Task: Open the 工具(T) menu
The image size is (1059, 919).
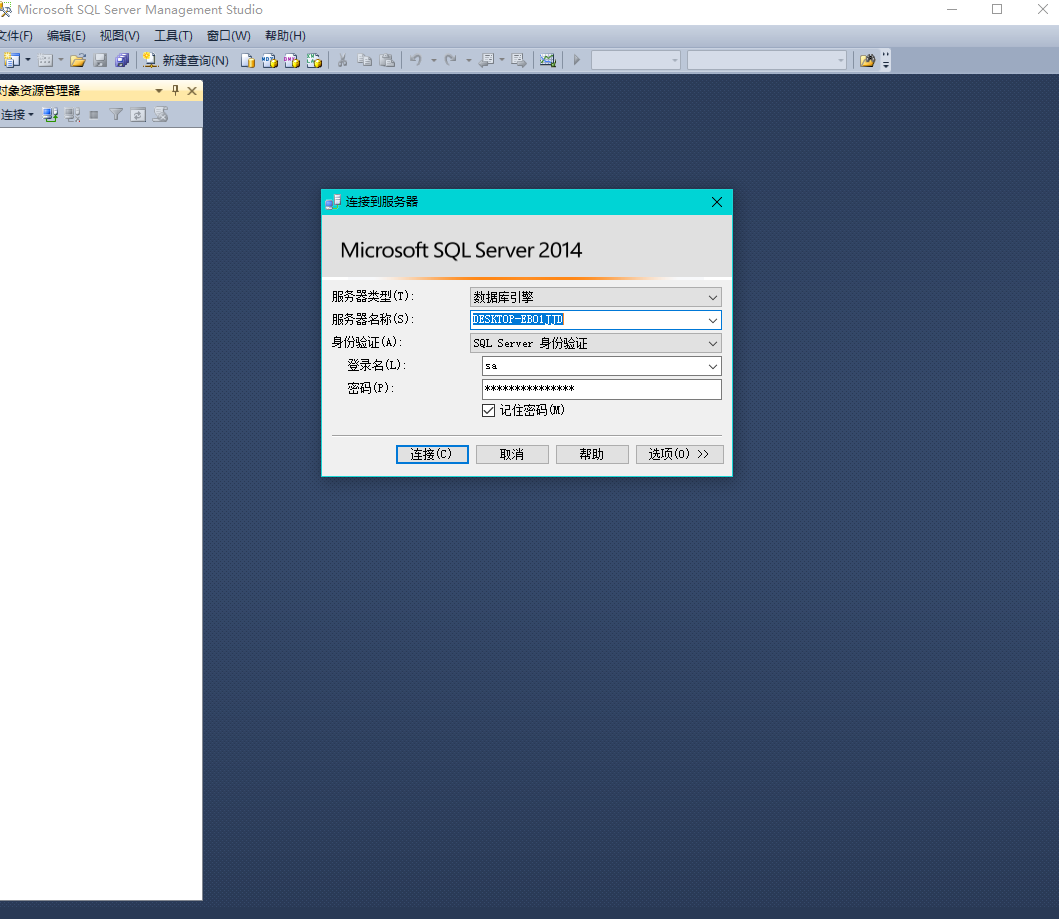Action: pyautogui.click(x=174, y=36)
